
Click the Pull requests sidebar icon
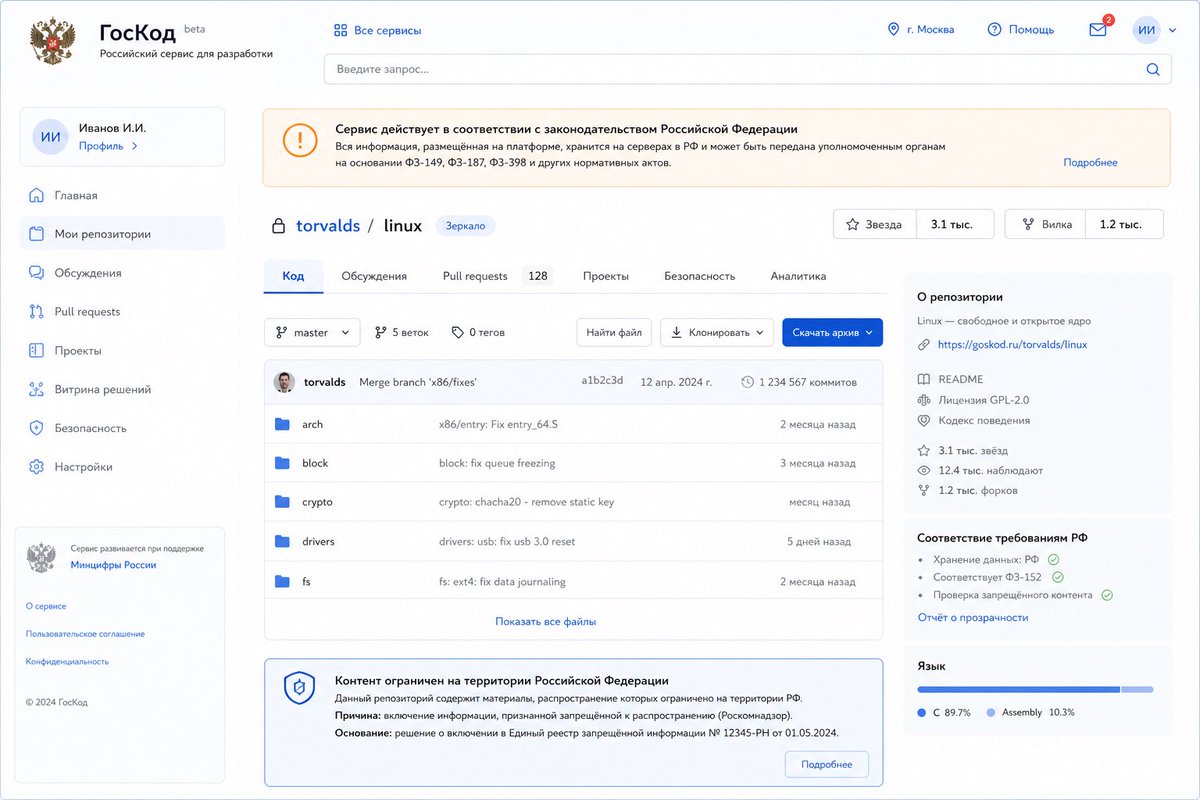[37, 312]
